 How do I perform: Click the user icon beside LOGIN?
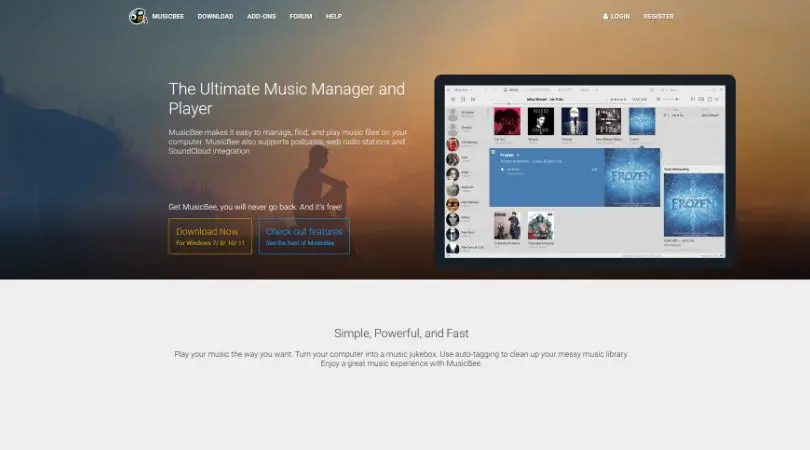click(x=605, y=17)
